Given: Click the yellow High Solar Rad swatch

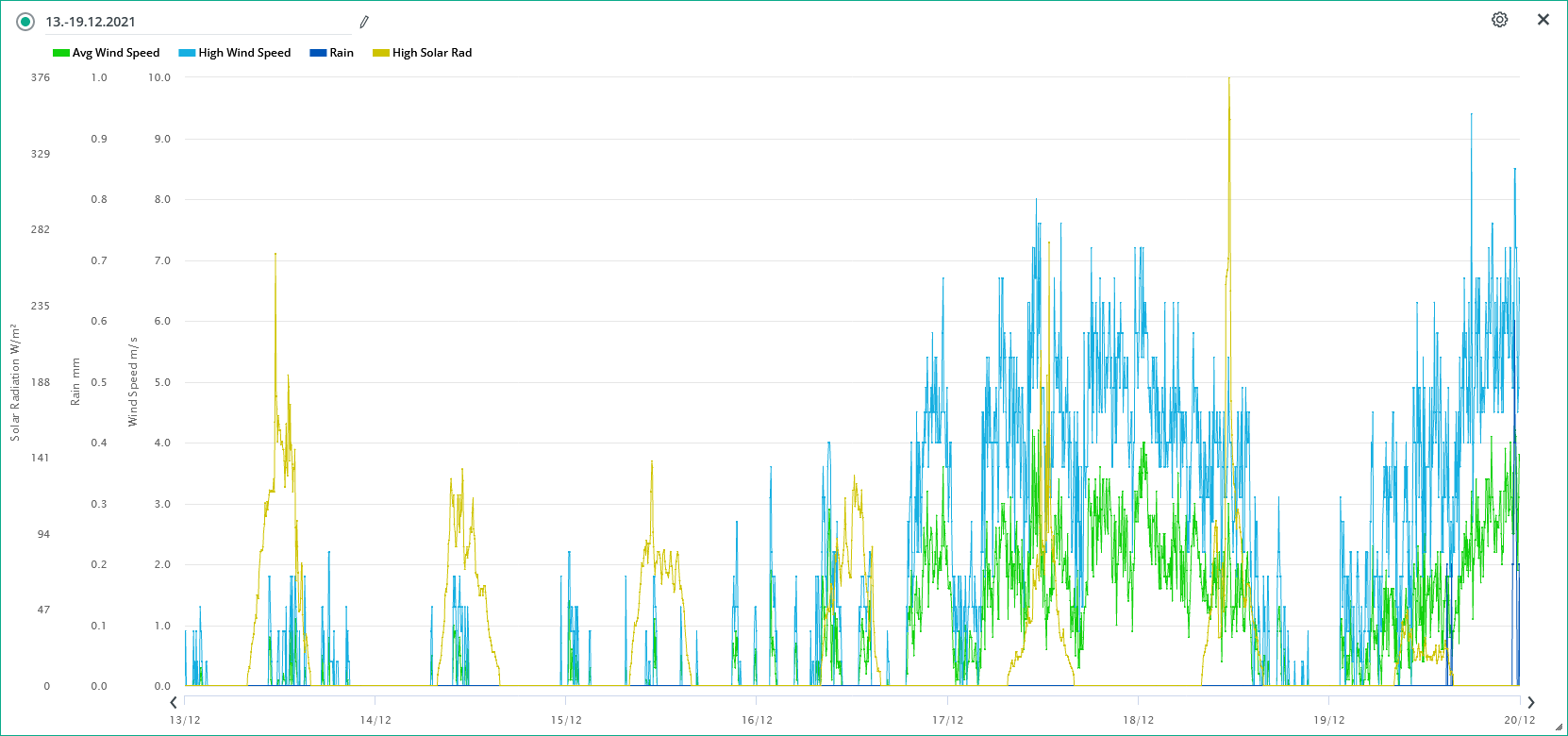Looking at the screenshot, I should coord(381,53).
